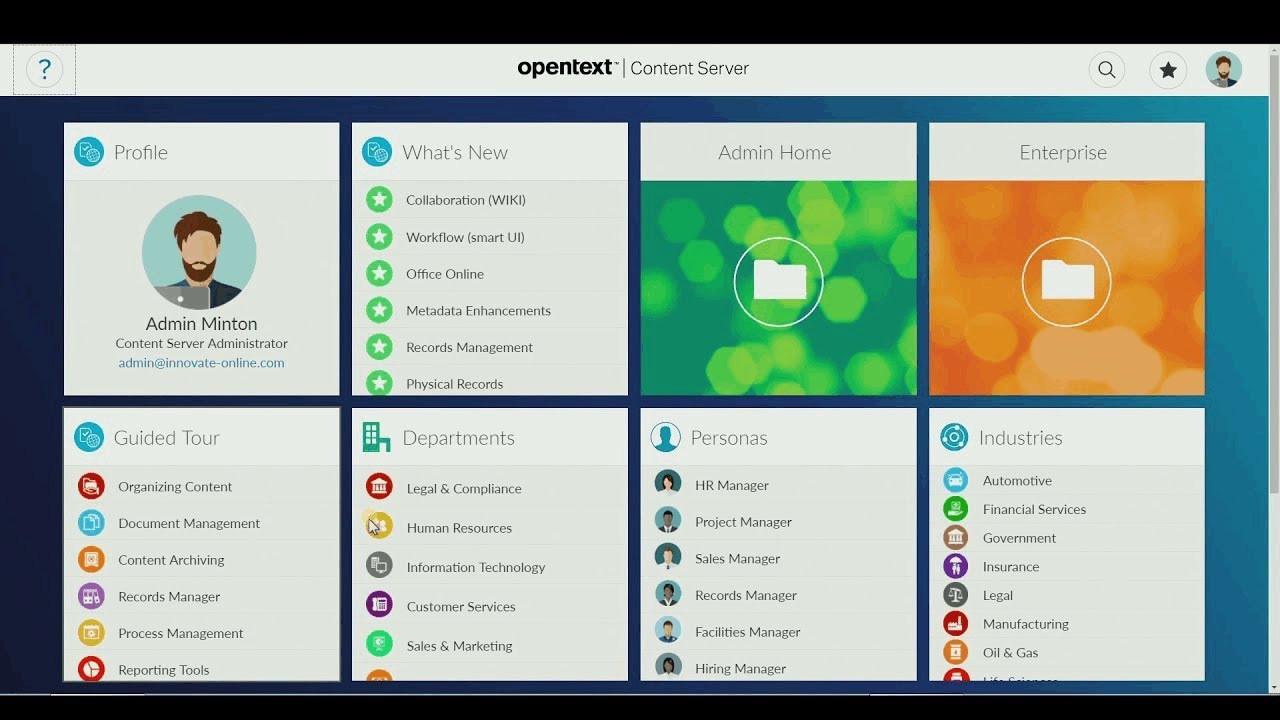Click the Sales & Marketing icon

click(379, 644)
